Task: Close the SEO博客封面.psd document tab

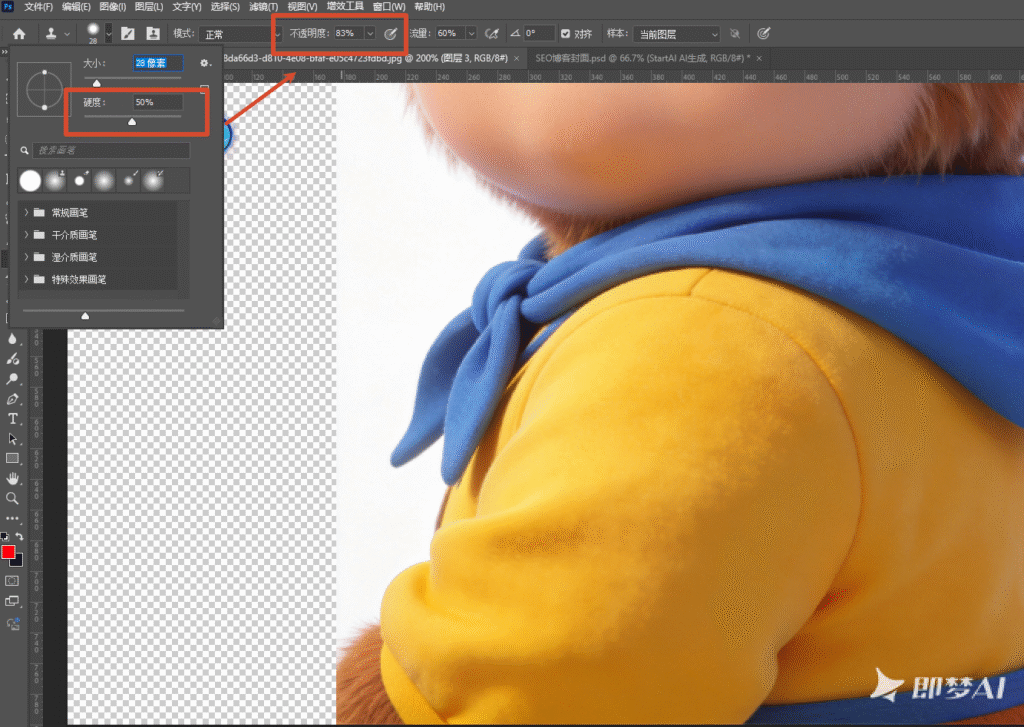Action: coord(759,58)
